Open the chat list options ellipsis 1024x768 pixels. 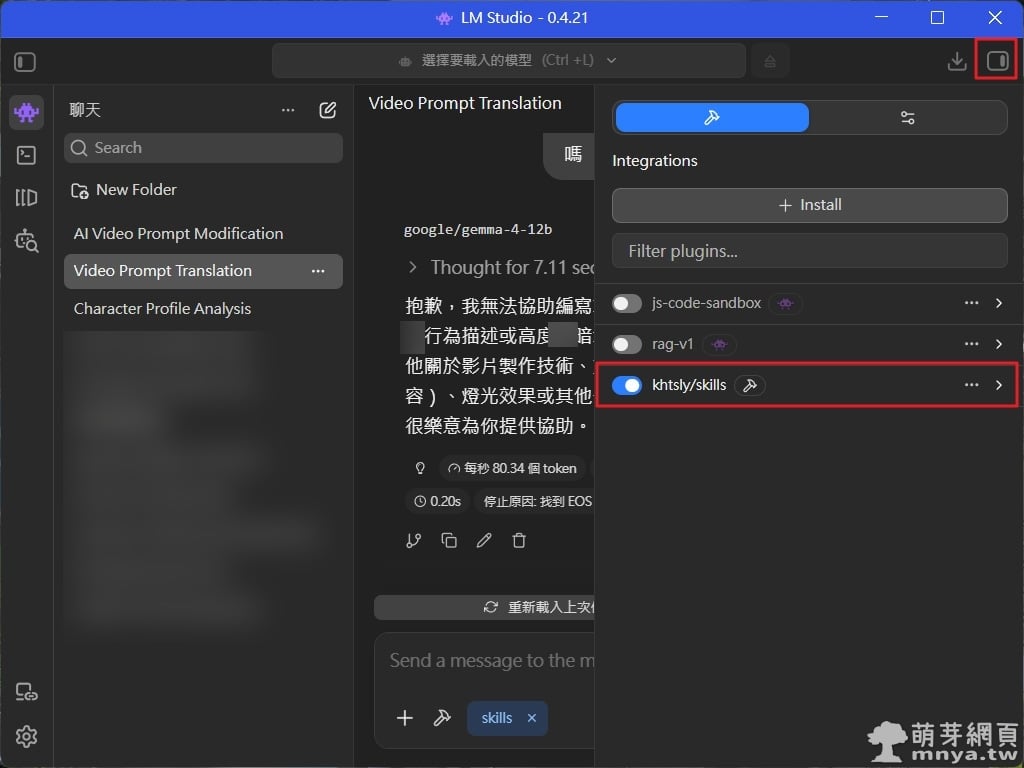288,110
